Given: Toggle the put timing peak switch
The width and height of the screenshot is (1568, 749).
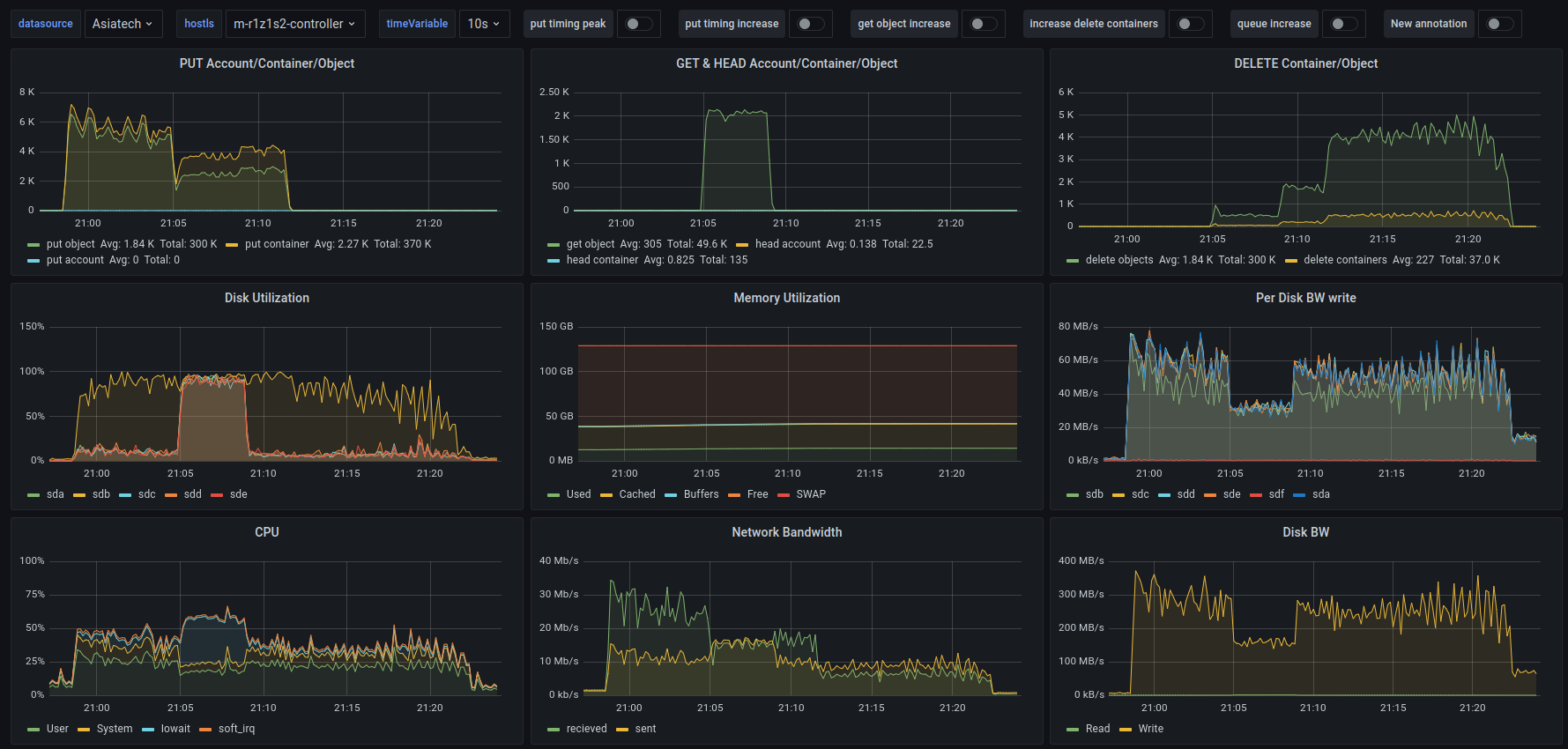Looking at the screenshot, I should [638, 24].
